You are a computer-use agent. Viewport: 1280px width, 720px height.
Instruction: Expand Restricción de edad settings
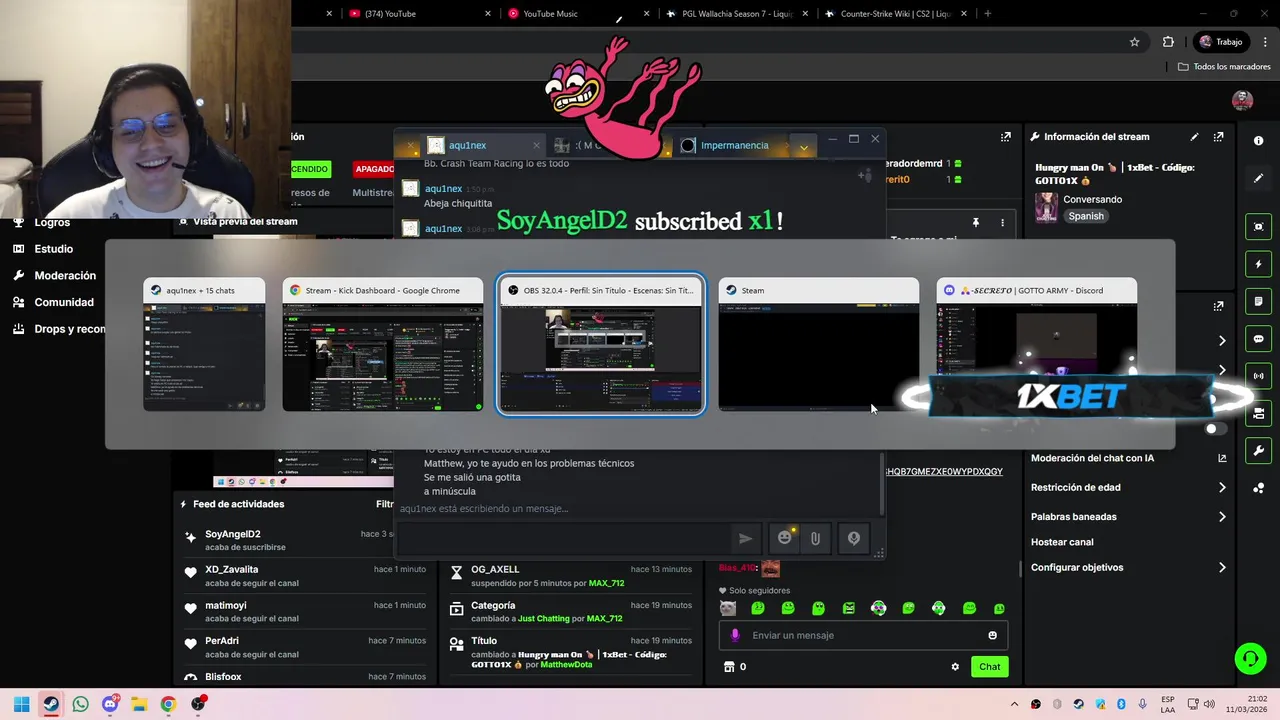pos(1129,487)
